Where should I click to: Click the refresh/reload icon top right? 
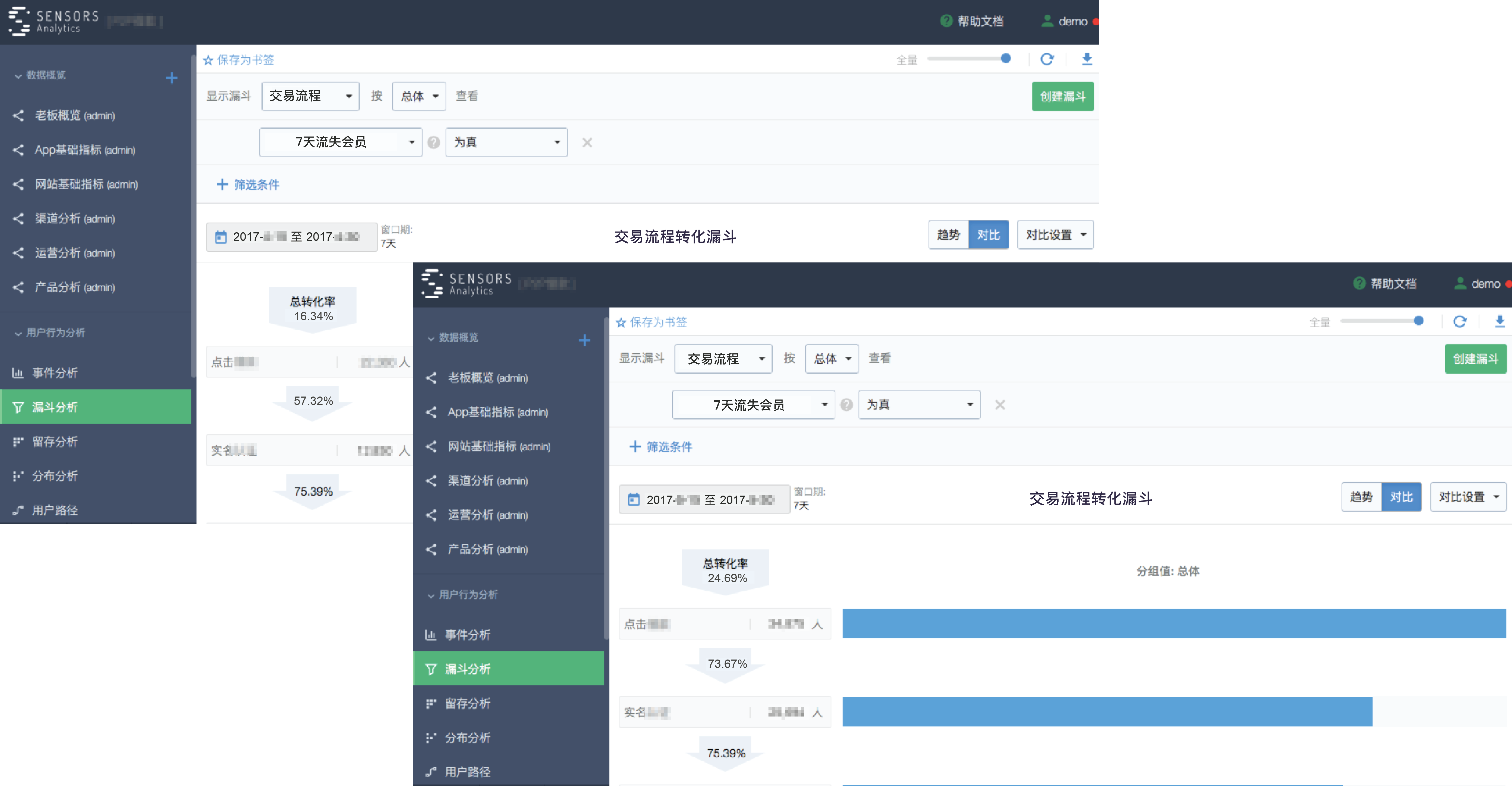1047,59
